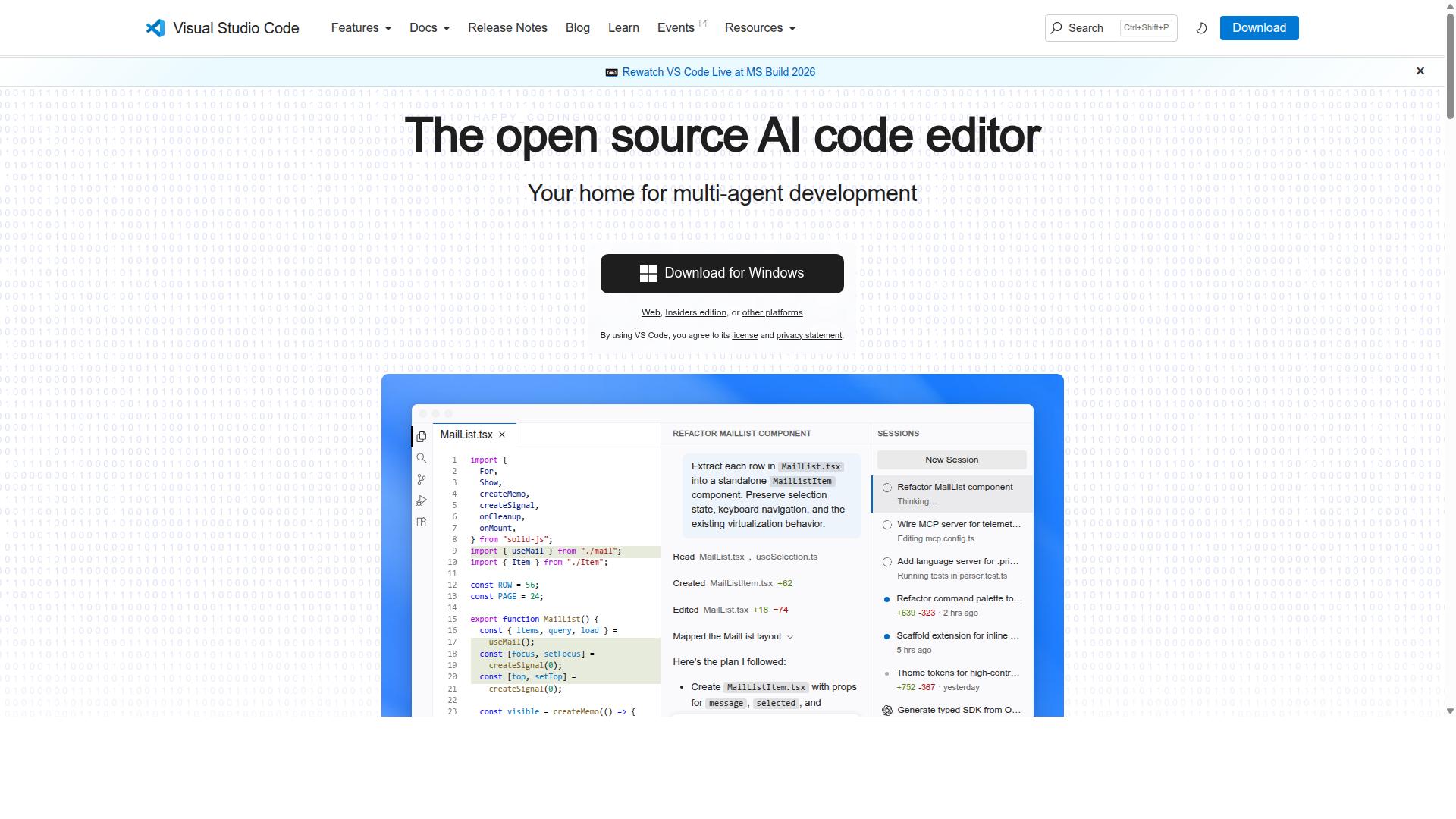Expand the Features dropdown menu
The width and height of the screenshot is (1456, 819).
(x=361, y=28)
